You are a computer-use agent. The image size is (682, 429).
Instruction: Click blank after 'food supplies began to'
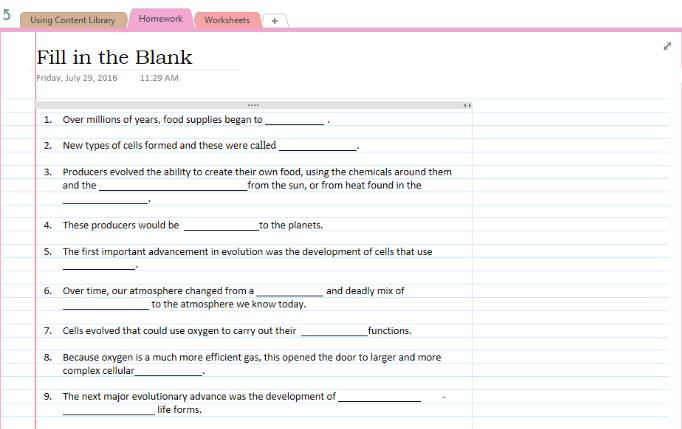pos(294,121)
